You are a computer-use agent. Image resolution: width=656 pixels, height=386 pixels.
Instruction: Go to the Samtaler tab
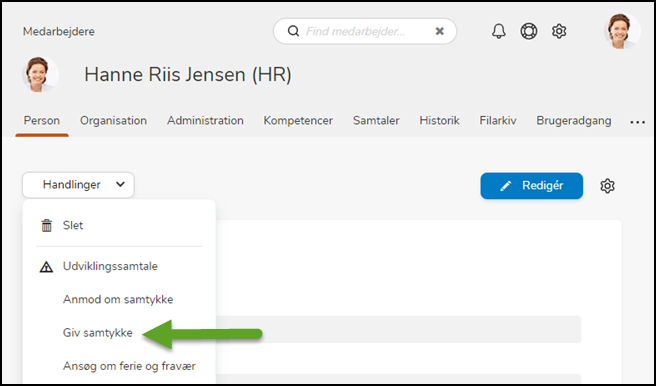point(376,121)
